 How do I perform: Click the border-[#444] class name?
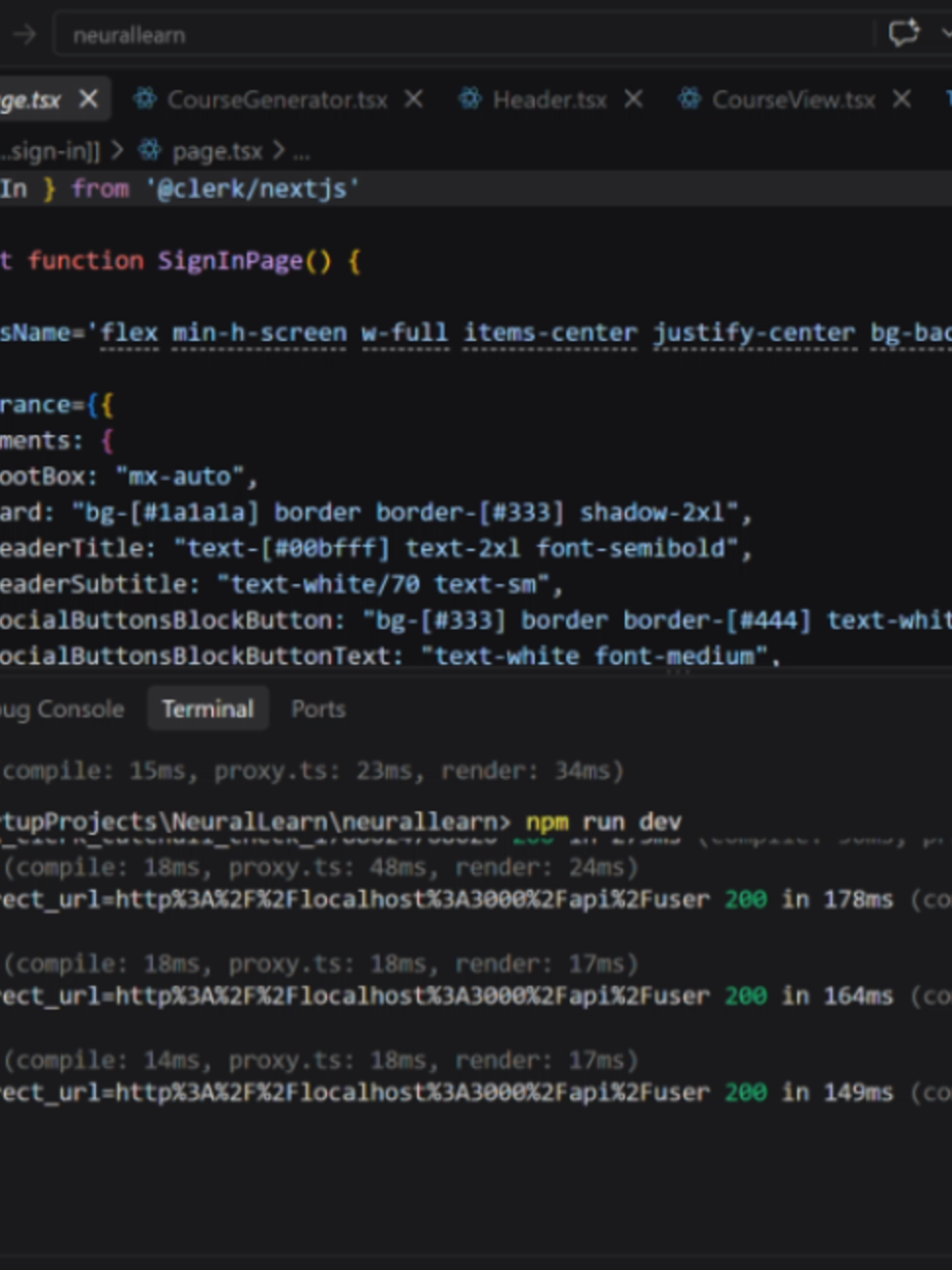[x=717, y=620]
